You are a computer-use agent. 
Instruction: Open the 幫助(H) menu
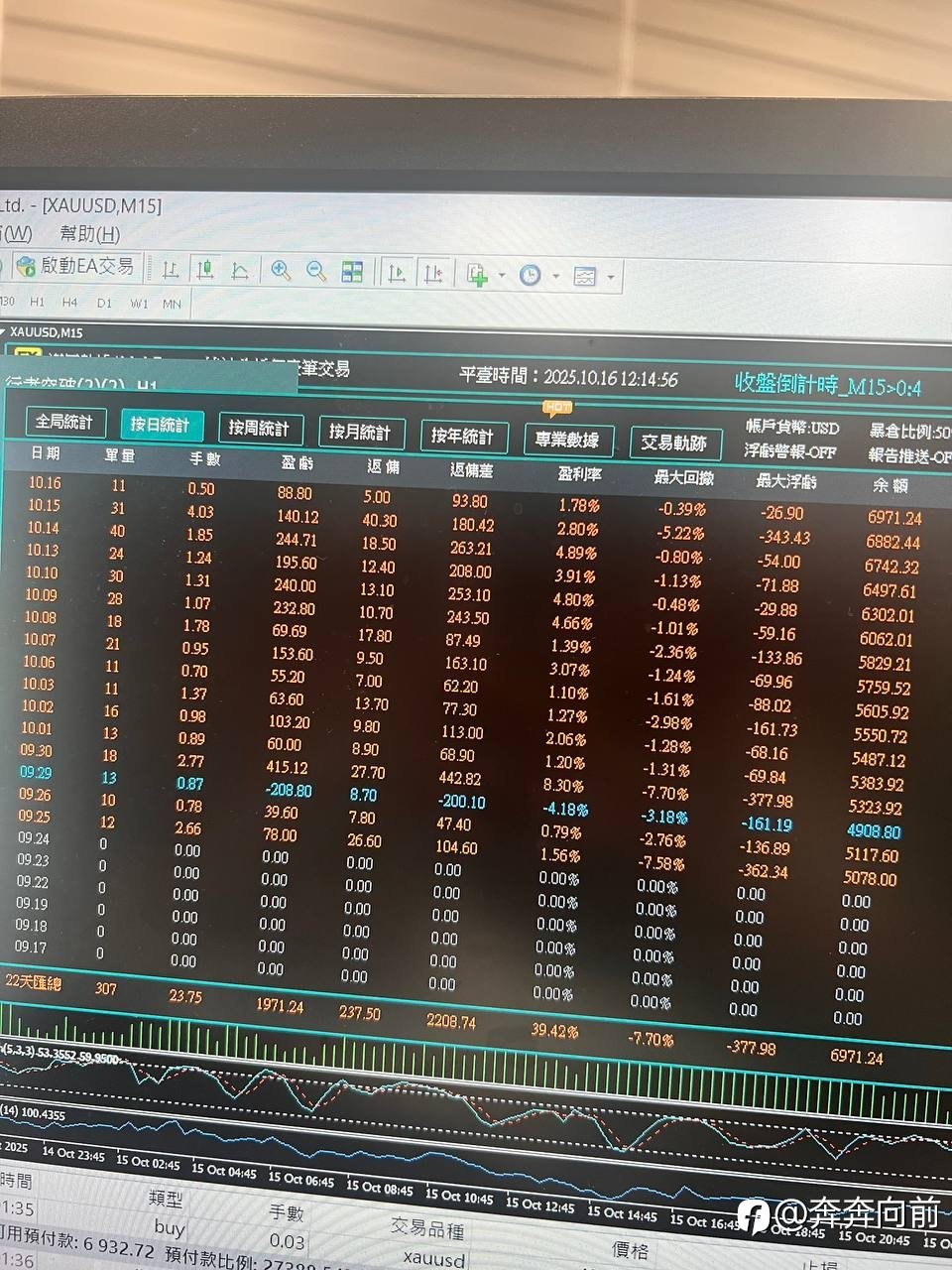click(x=90, y=233)
